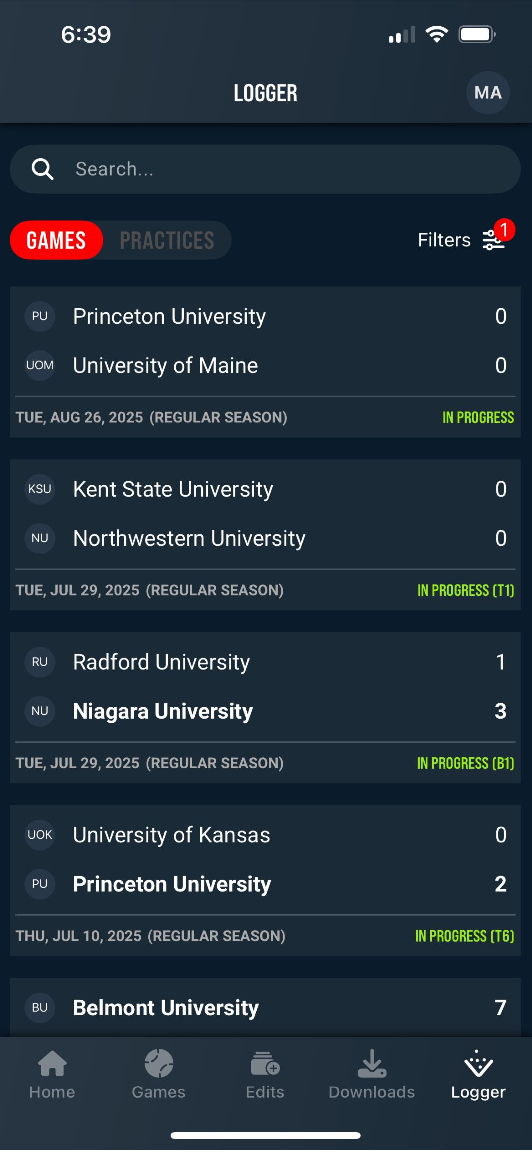Tap the Belmont University game entry
532x1154 pixels.
tap(265, 1008)
